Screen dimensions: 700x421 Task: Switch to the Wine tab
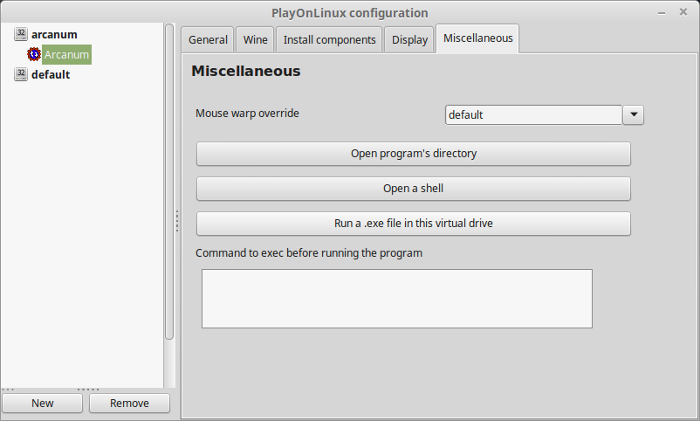tap(255, 40)
